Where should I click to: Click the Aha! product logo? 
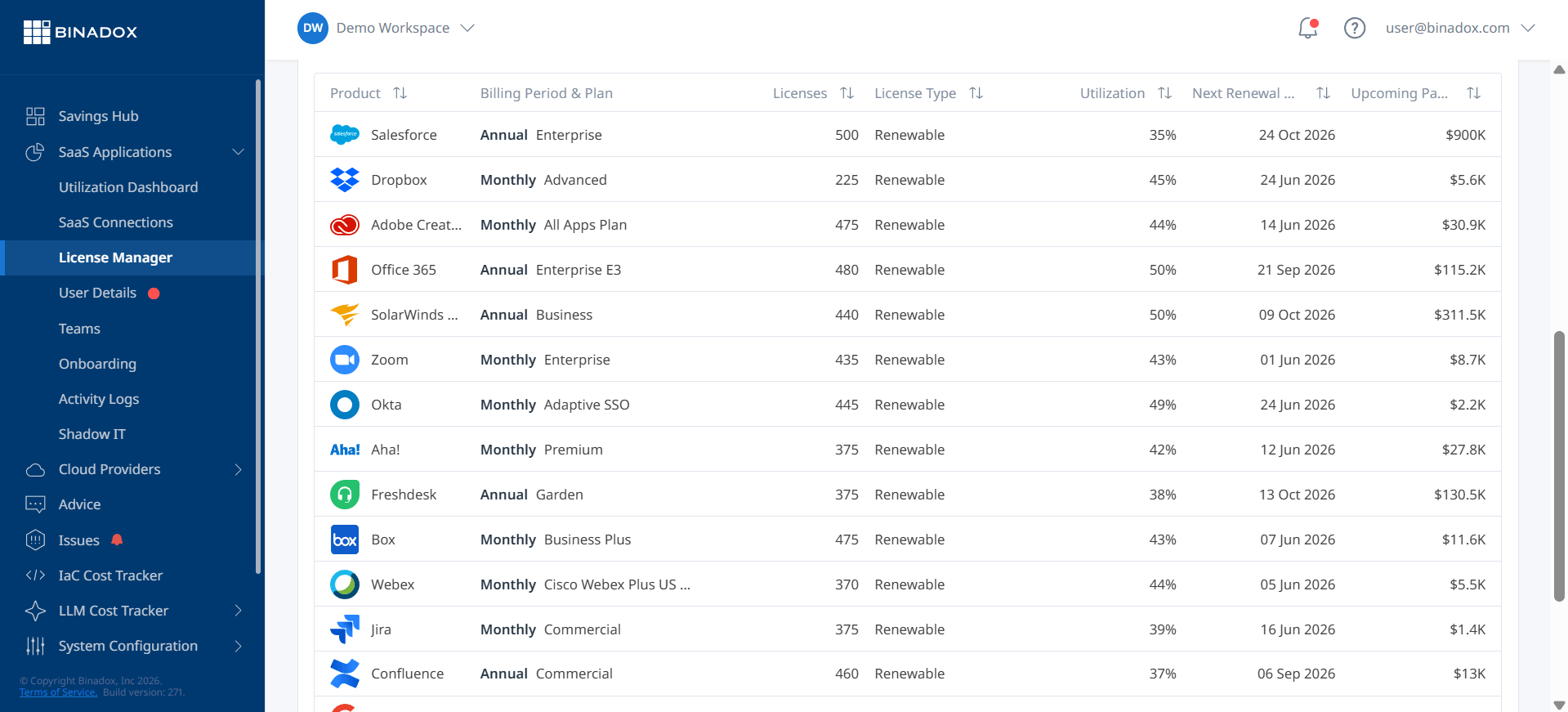coord(345,450)
